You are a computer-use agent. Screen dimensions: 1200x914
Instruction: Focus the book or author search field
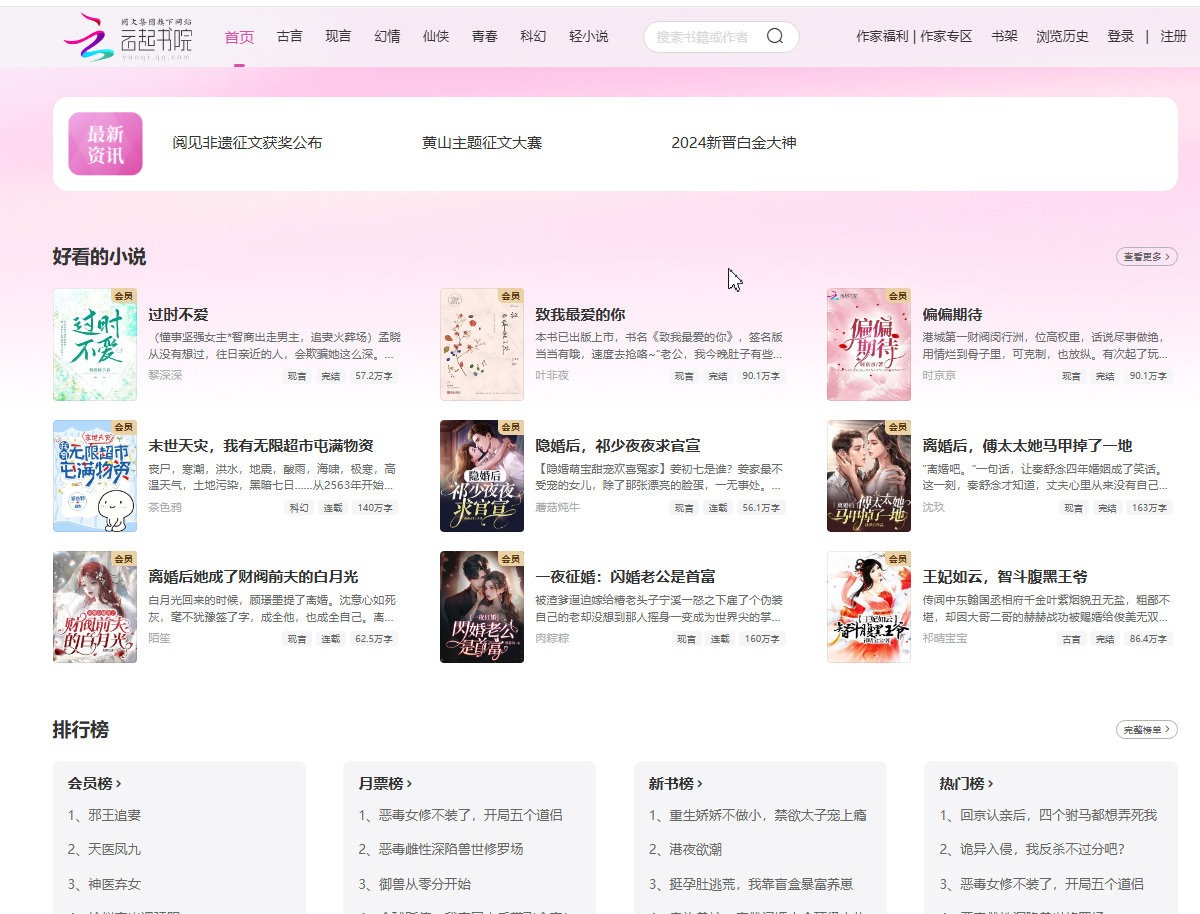[x=704, y=37]
